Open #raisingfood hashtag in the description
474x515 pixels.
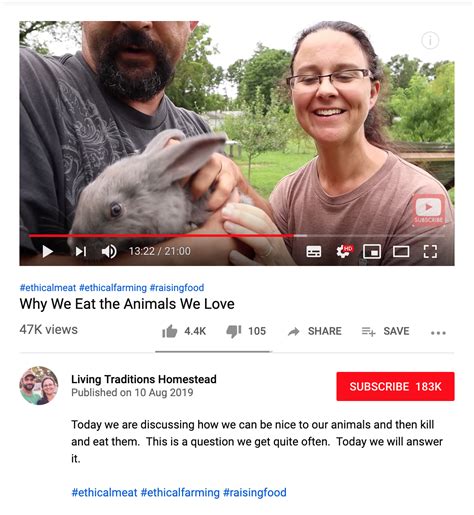pos(255,492)
